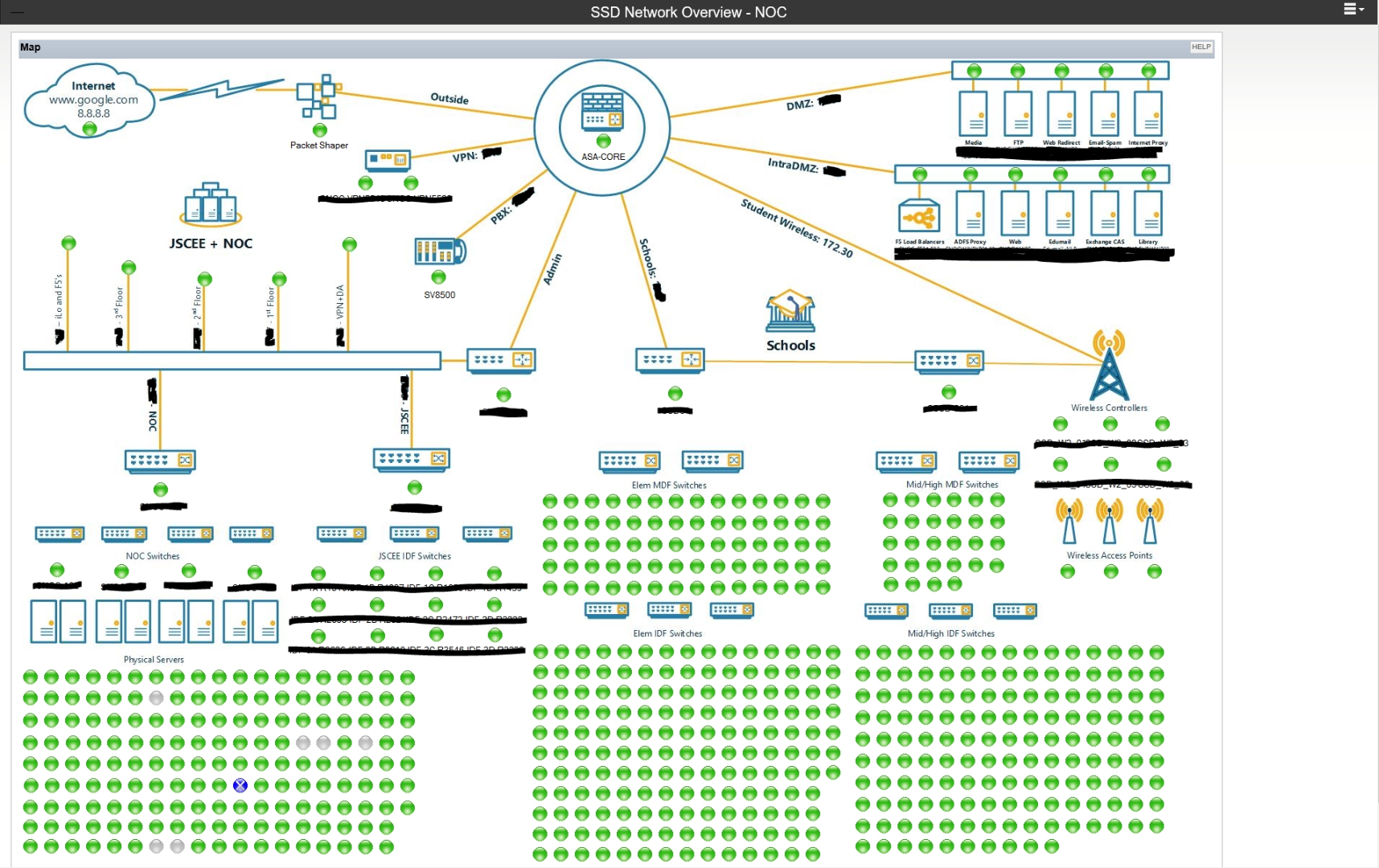Select the Edumail server icon
The height and width of the screenshot is (868, 1379).
(x=1060, y=213)
